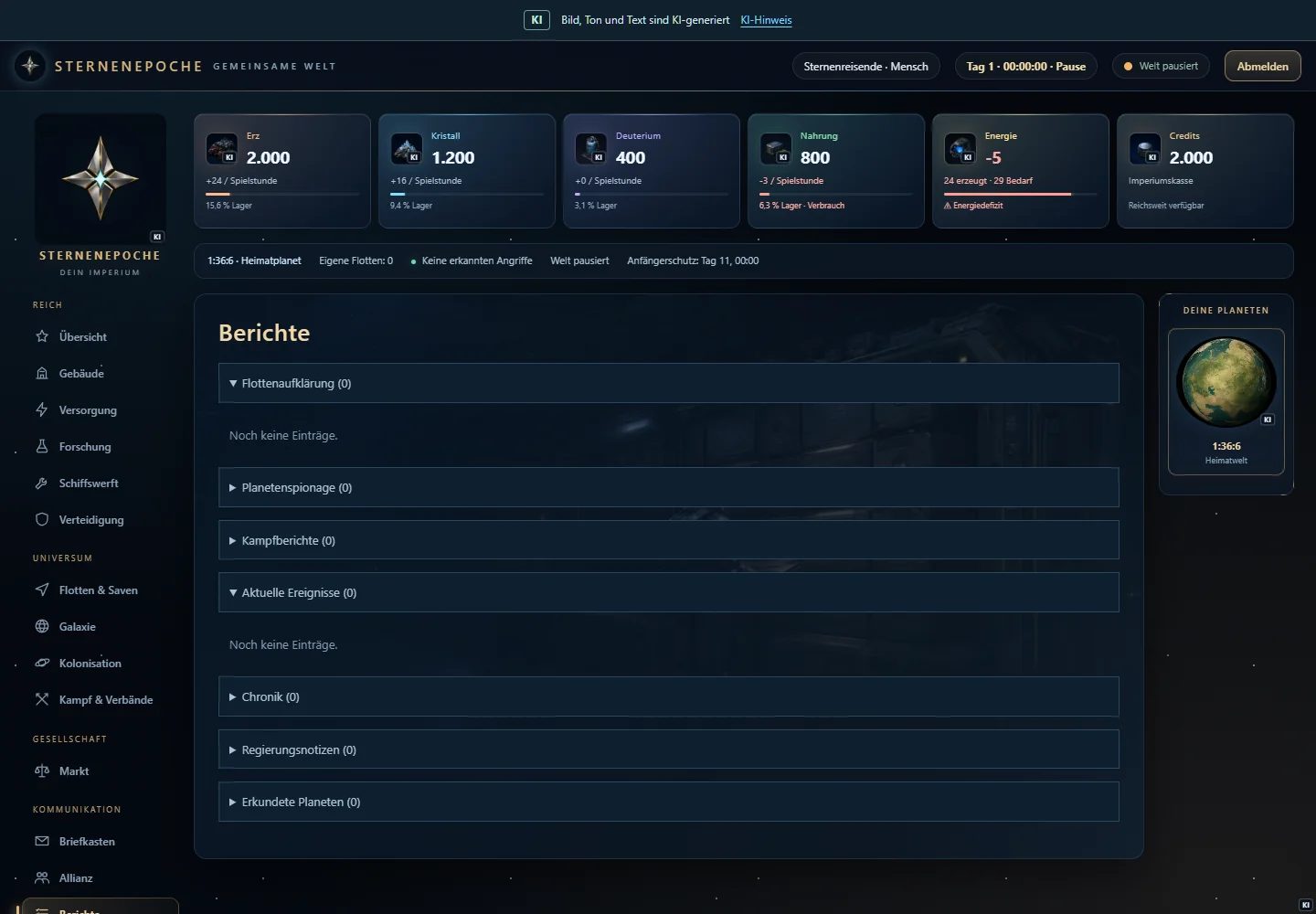
Task: Click the scales icon beside Markt
Action: pyautogui.click(x=42, y=771)
